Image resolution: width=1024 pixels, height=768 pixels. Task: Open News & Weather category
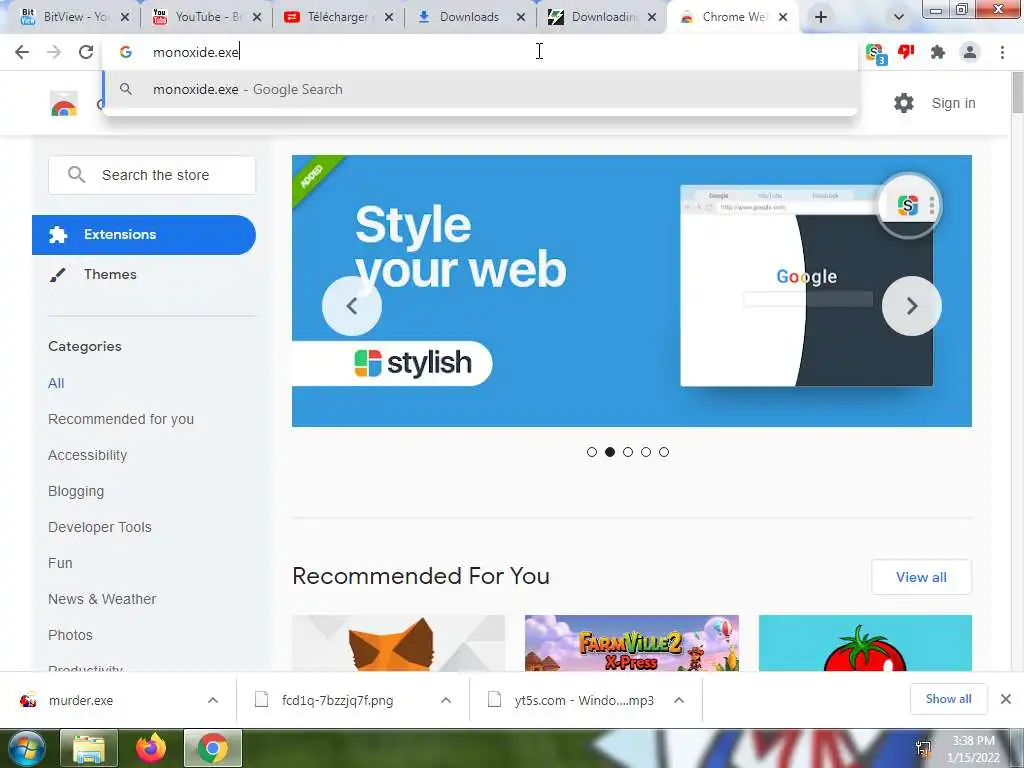pos(102,599)
